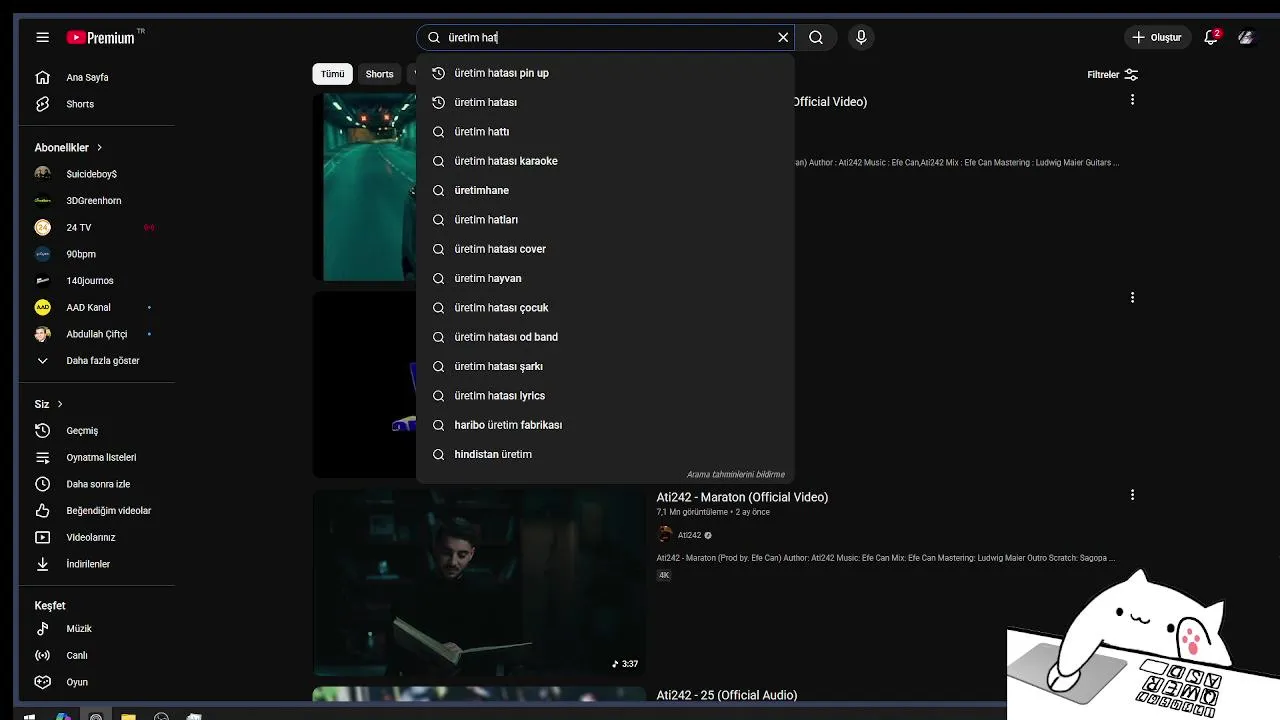Open Ati242 channel under the Maraton video
Image resolution: width=1280 pixels, height=720 pixels.
[689, 535]
